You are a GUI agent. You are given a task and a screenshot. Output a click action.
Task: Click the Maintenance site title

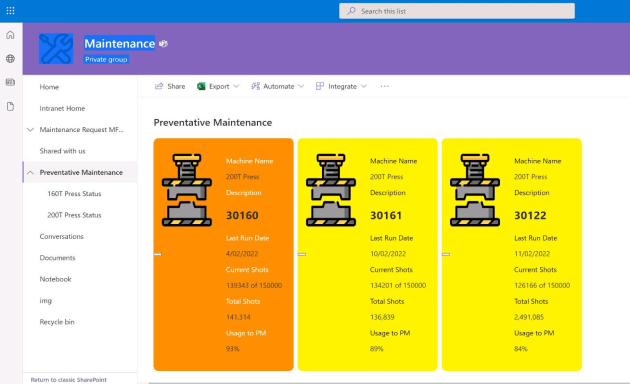[119, 43]
